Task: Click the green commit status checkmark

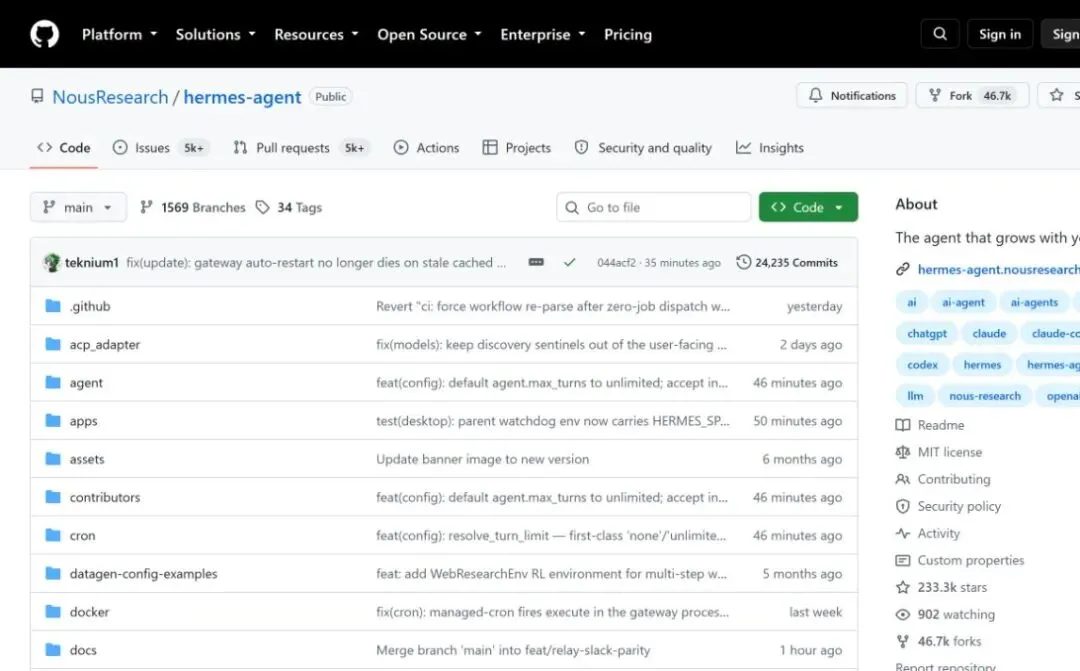Action: click(x=570, y=262)
